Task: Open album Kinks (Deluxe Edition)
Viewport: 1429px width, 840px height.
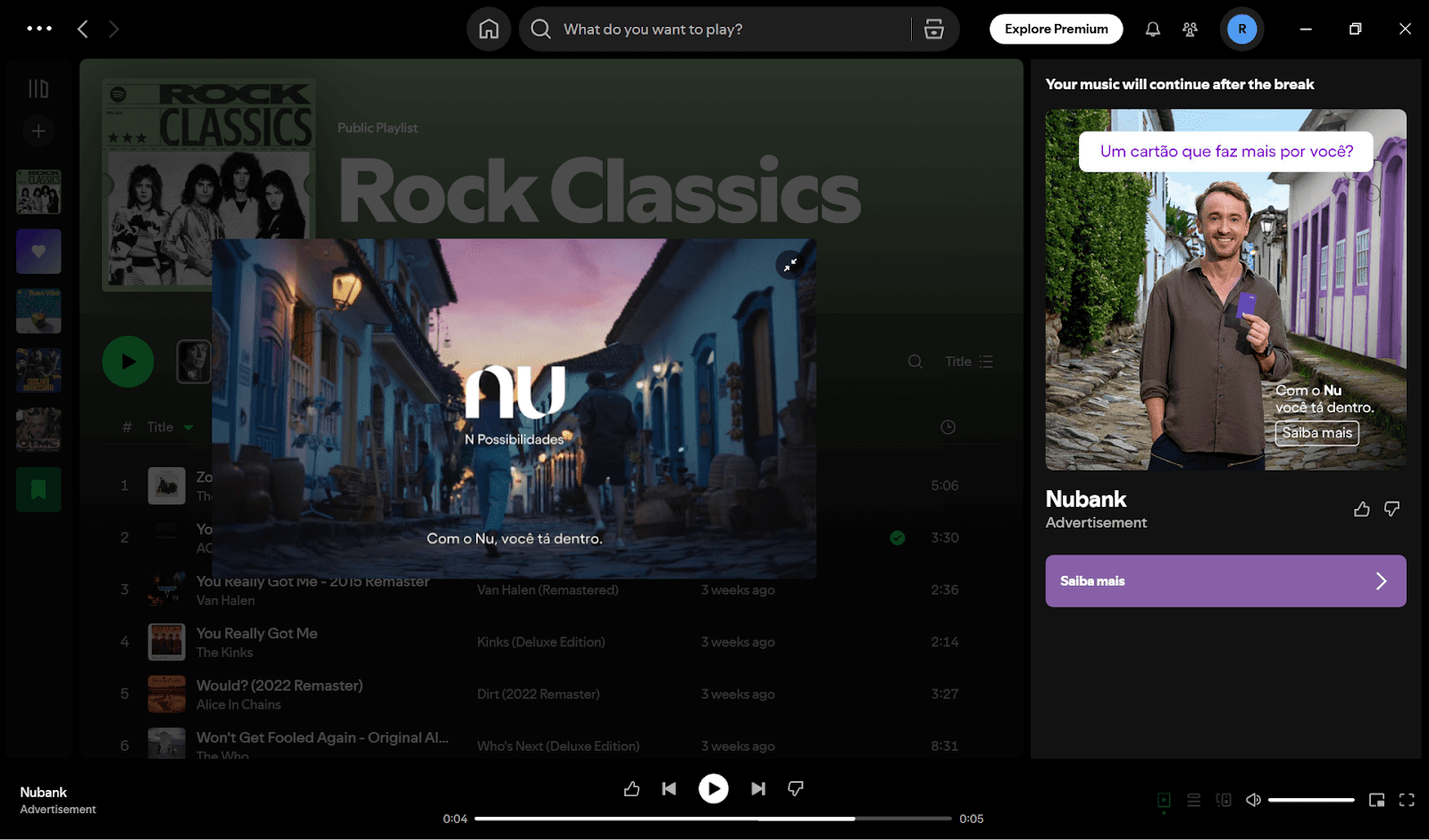Action: [x=540, y=642]
